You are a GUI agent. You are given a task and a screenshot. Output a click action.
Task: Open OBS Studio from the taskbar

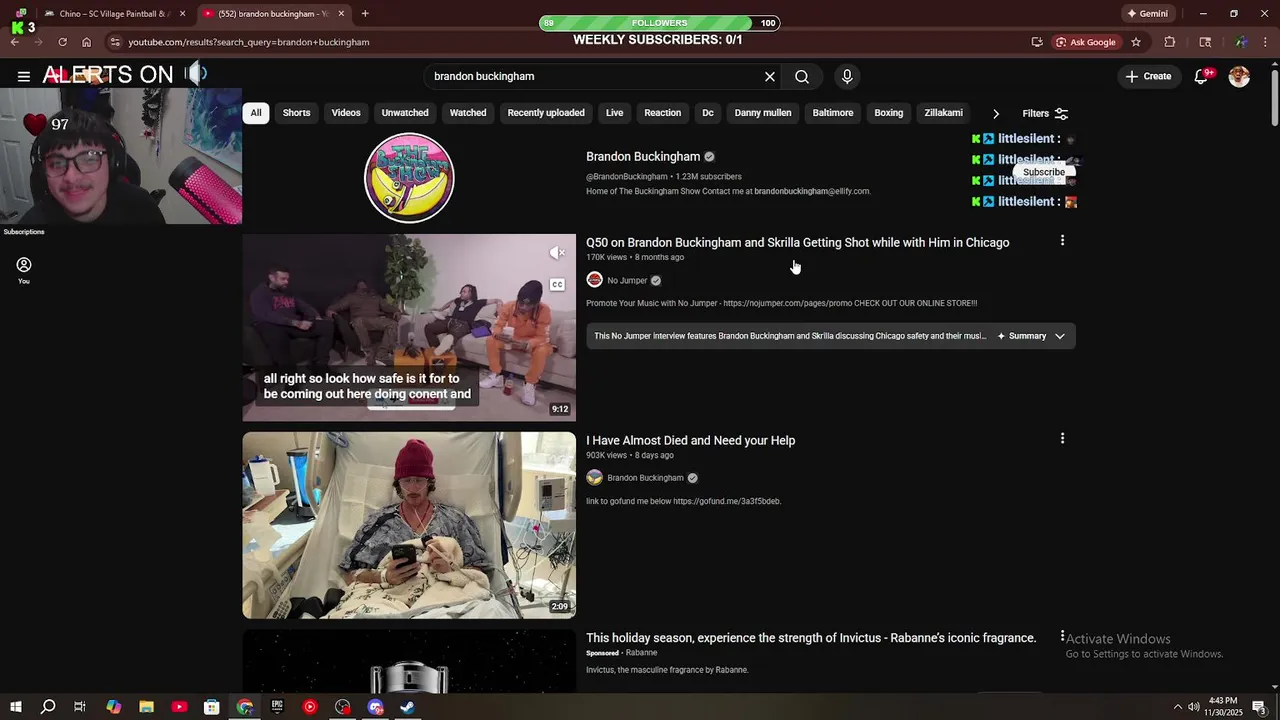[343, 707]
